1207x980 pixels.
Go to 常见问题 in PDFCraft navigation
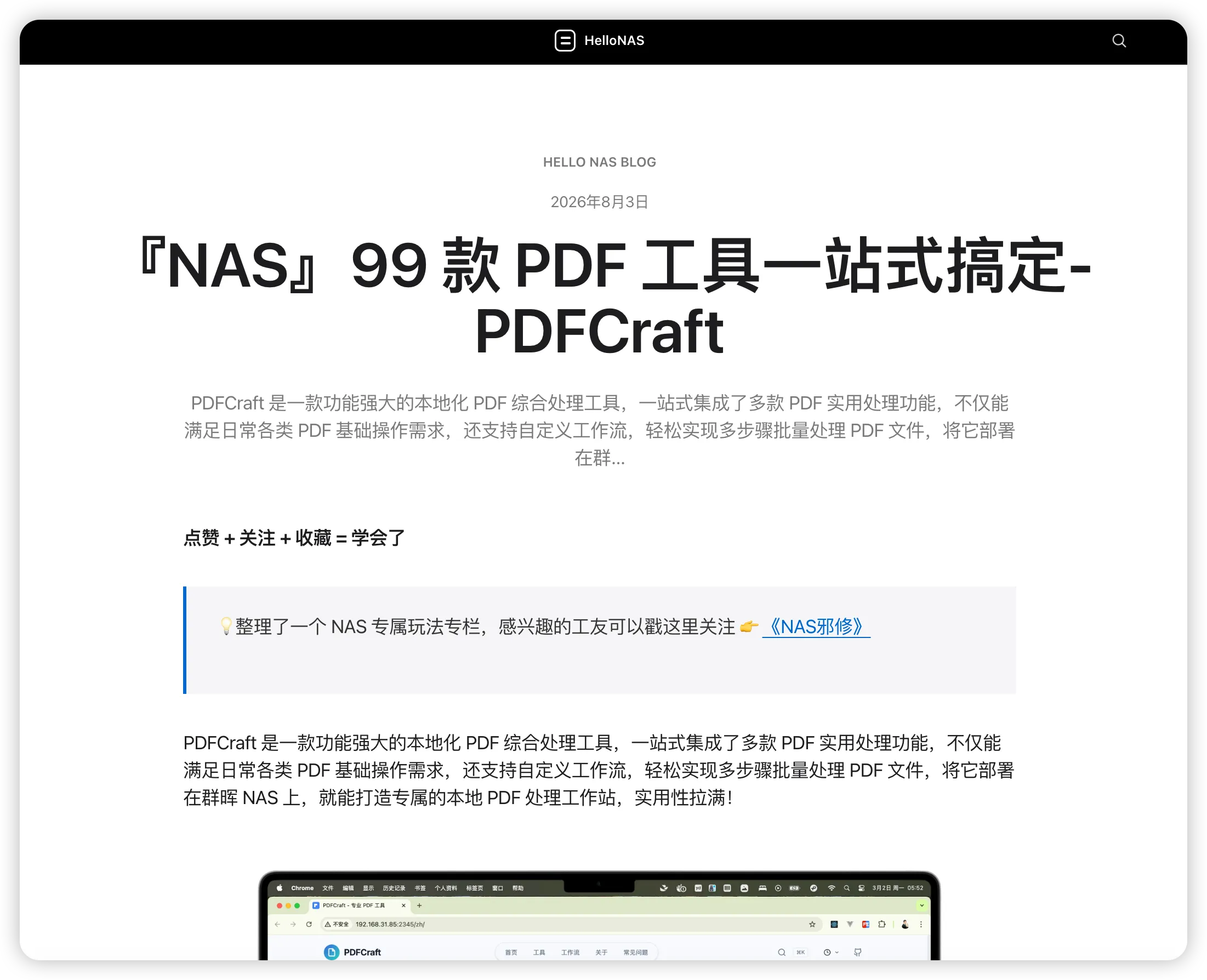[x=635, y=953]
